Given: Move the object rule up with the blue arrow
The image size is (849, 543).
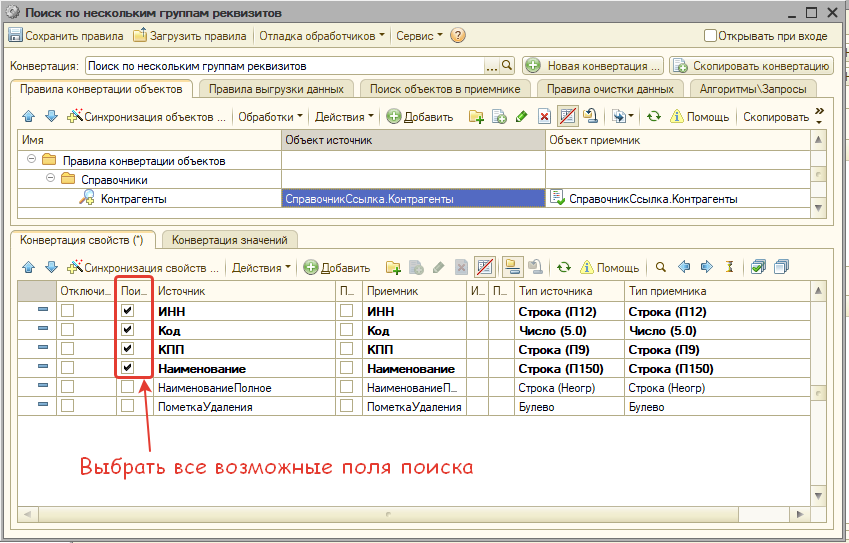Looking at the screenshot, I should pos(29,116).
